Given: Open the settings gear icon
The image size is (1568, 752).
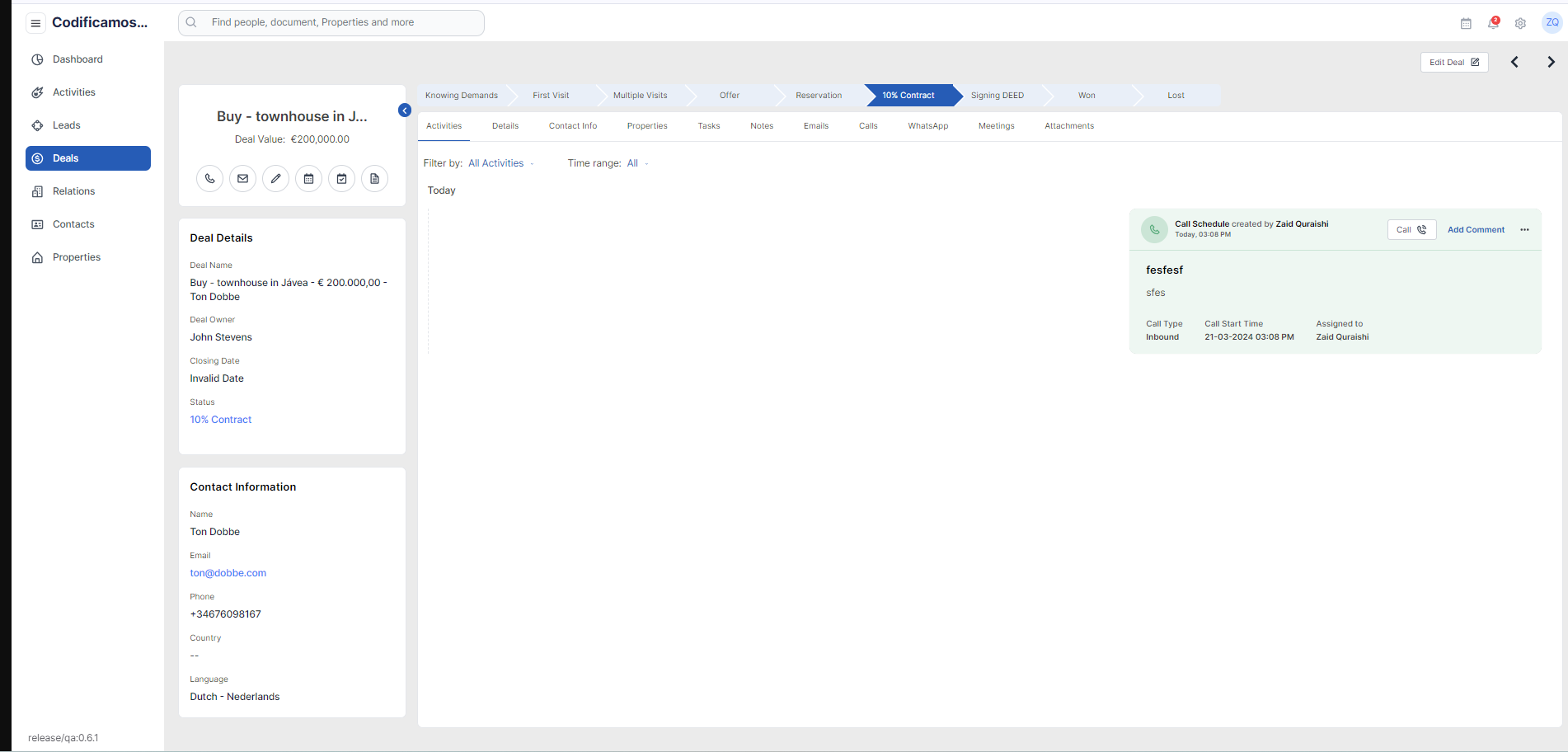Looking at the screenshot, I should (x=1520, y=23).
